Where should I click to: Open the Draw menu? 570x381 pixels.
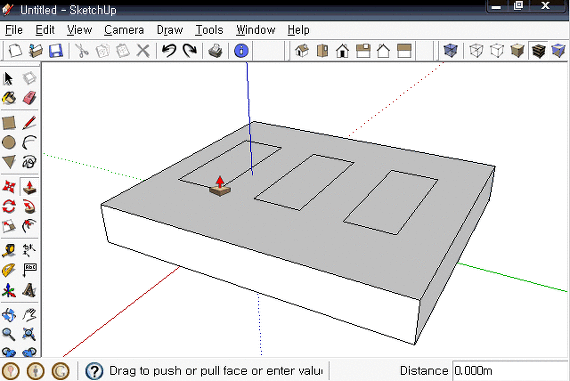[x=169, y=30]
